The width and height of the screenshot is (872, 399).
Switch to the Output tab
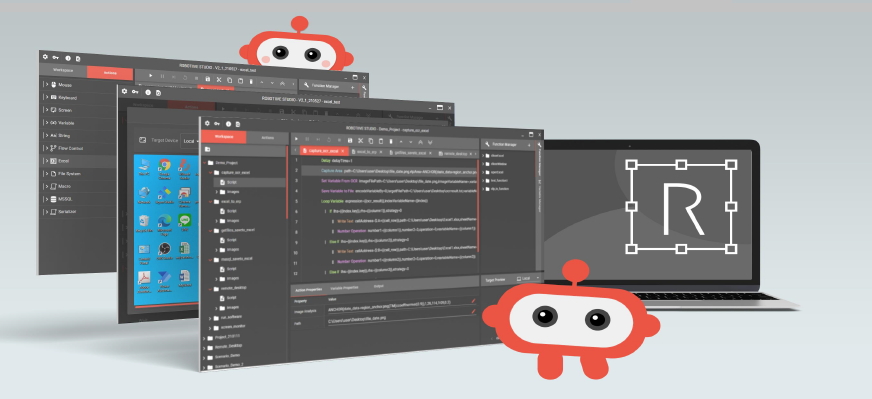pyautogui.click(x=378, y=287)
